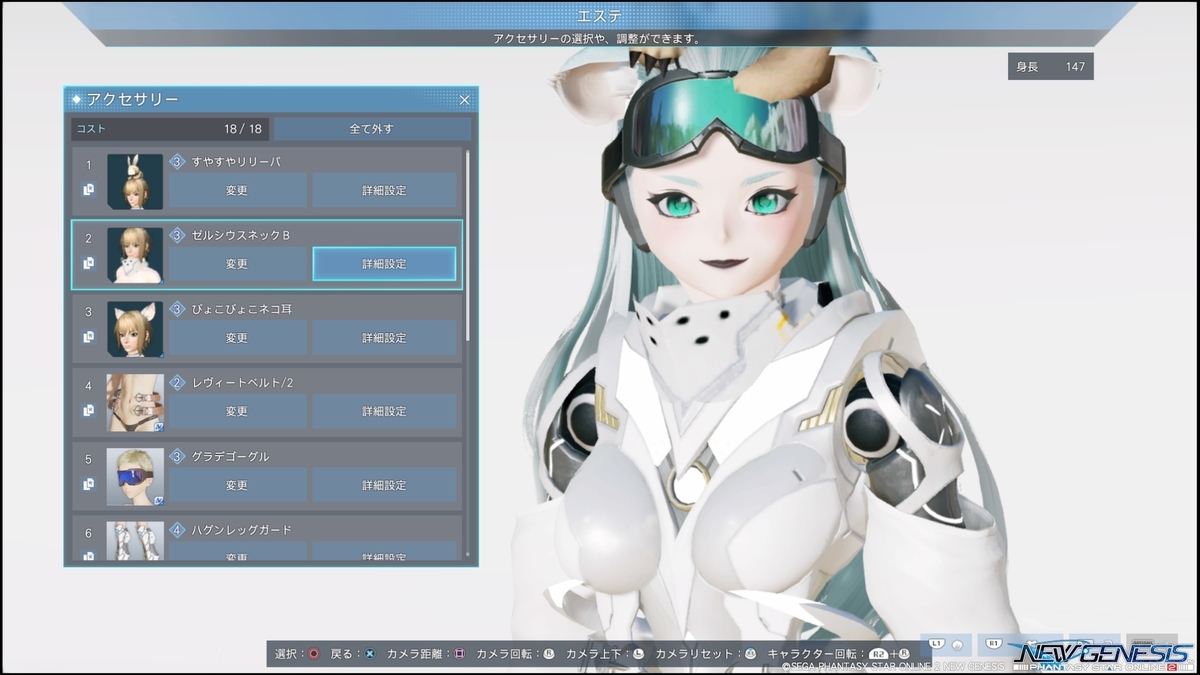This screenshot has height=675, width=1200.
Task: Click the アクセサリー panel title
Action: [133, 100]
